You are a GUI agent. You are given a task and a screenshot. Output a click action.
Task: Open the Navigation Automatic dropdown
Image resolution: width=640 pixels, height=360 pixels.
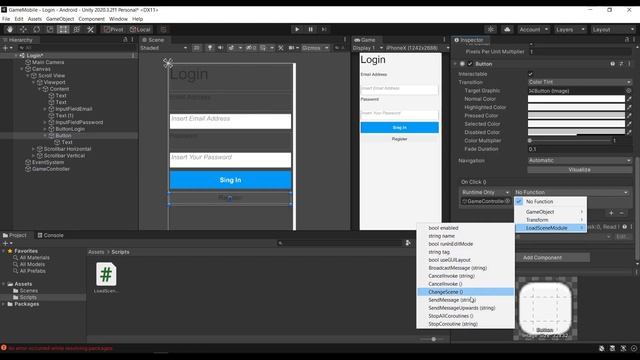click(580, 160)
